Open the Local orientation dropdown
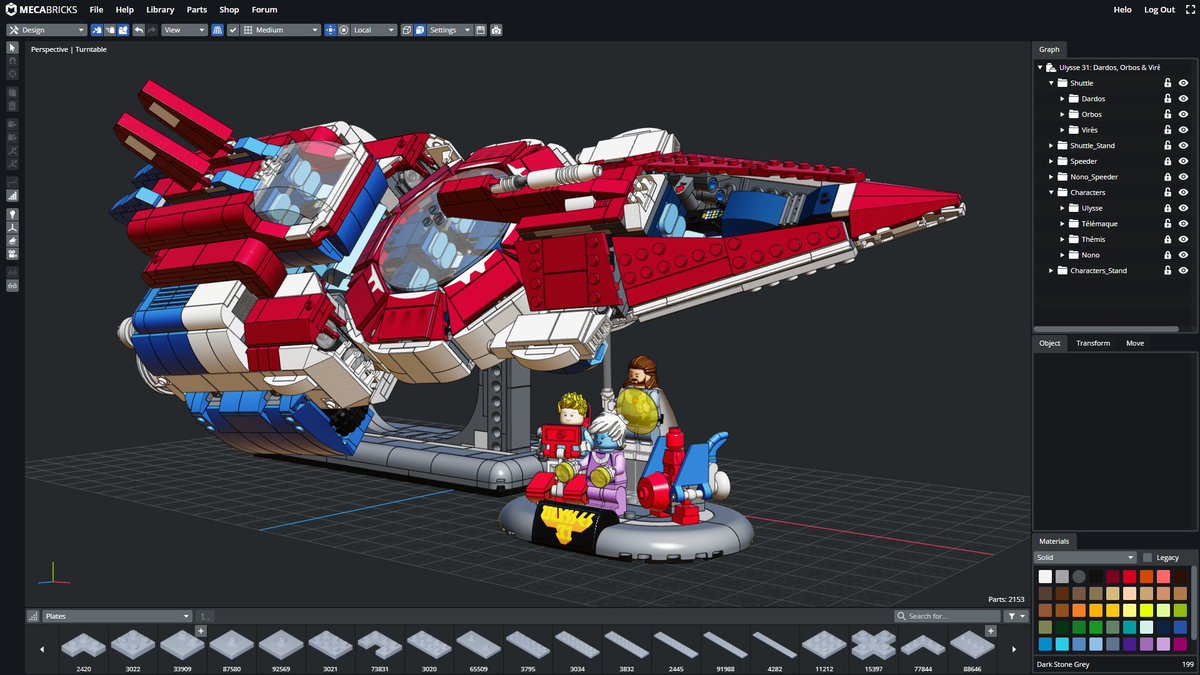Image resolution: width=1200 pixels, height=675 pixels. 374,30
